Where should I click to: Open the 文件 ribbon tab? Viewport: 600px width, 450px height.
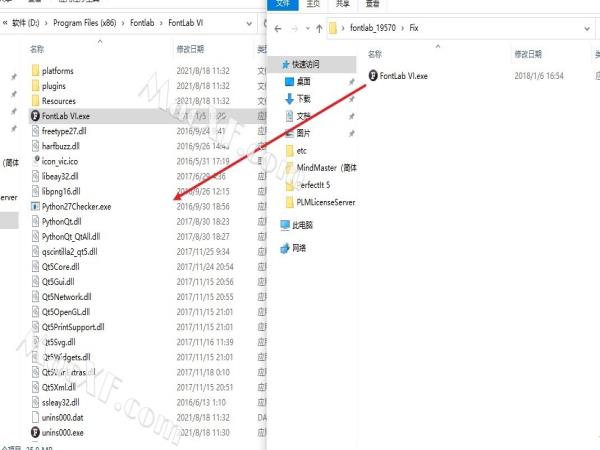(282, 3)
